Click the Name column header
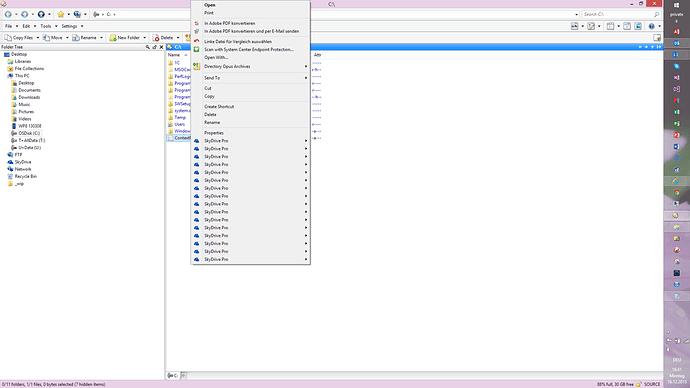690x388 pixels. pos(174,55)
